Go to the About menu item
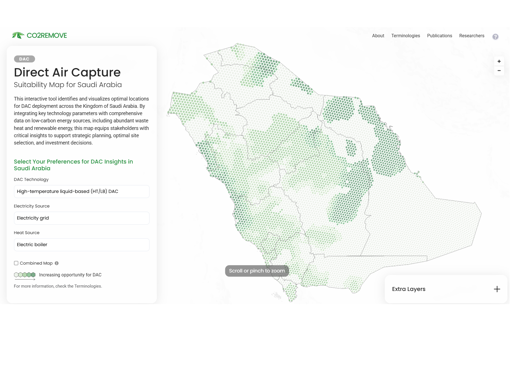This screenshot has height=380, width=519. tap(378, 36)
